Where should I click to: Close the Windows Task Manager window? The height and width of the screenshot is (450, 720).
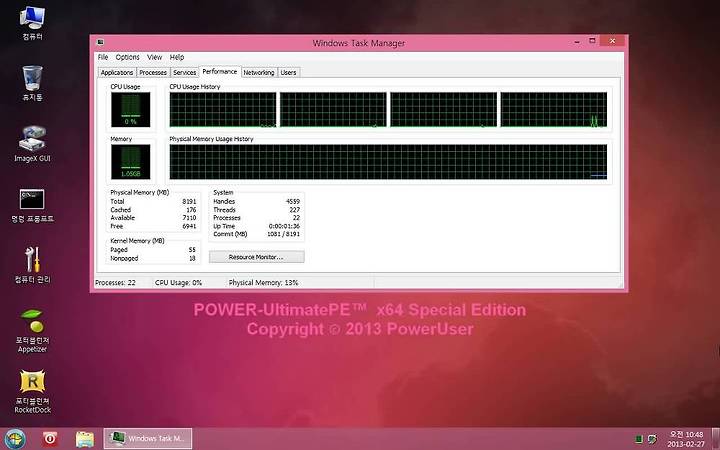click(x=613, y=41)
